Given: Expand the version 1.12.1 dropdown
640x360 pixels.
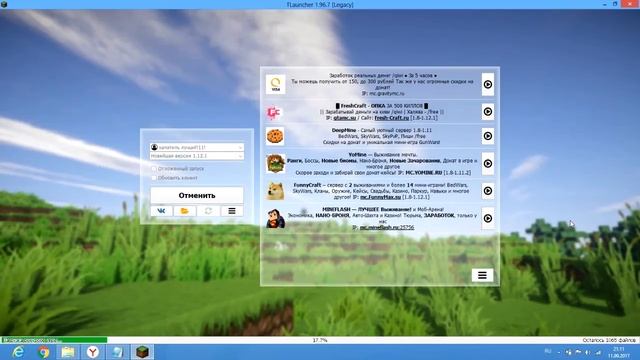Looking at the screenshot, I should coord(240,156).
